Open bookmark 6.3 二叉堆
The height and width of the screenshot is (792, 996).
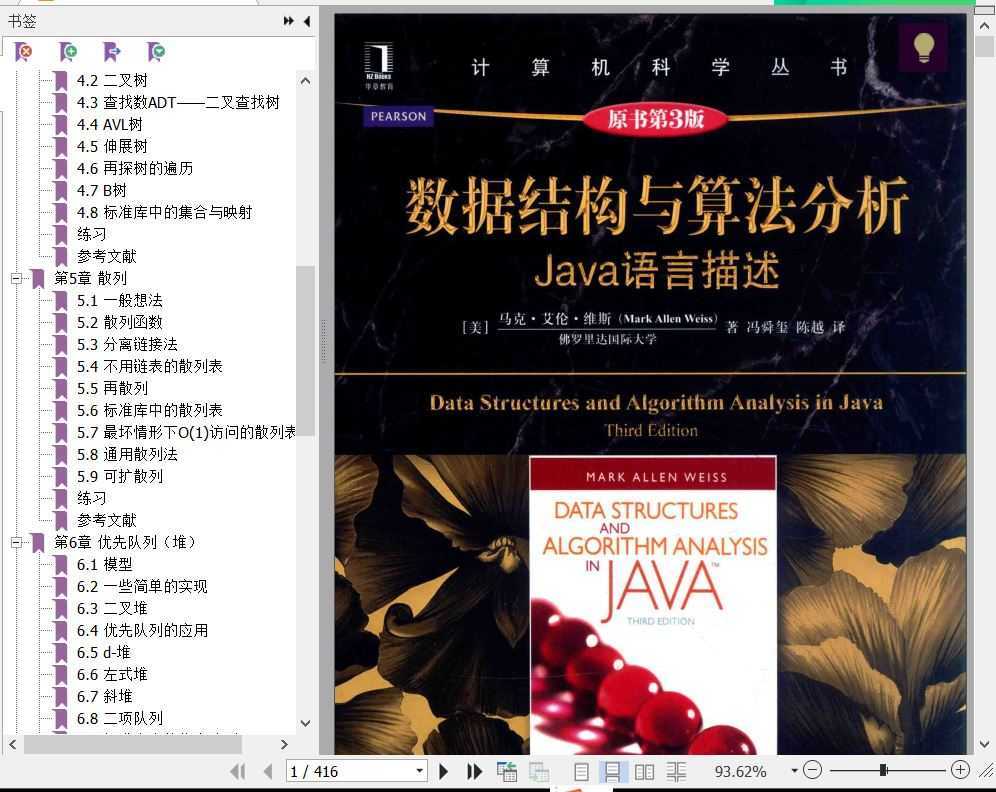tap(112, 608)
